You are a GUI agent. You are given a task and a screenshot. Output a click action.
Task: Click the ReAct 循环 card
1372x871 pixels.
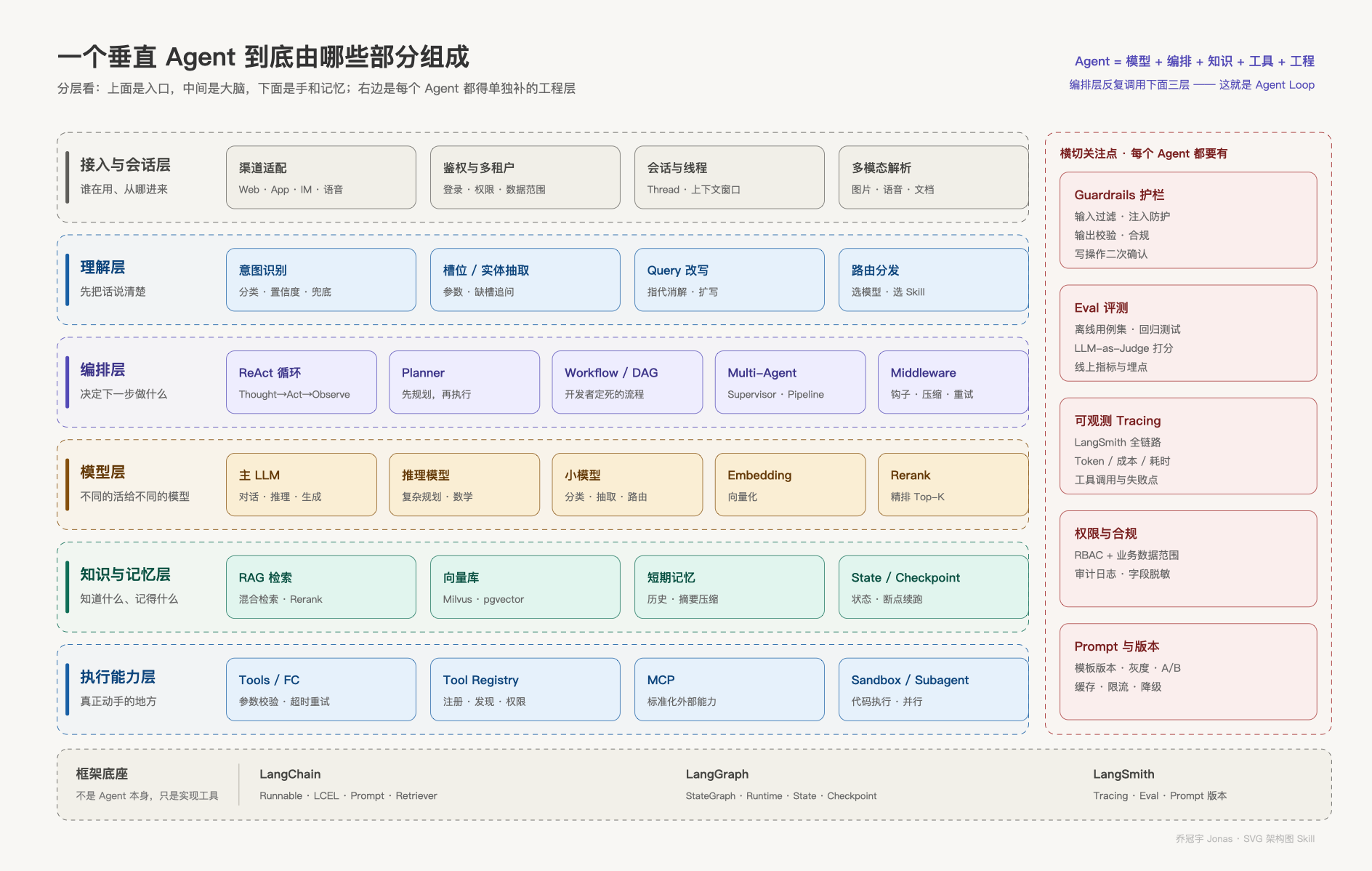point(302,382)
